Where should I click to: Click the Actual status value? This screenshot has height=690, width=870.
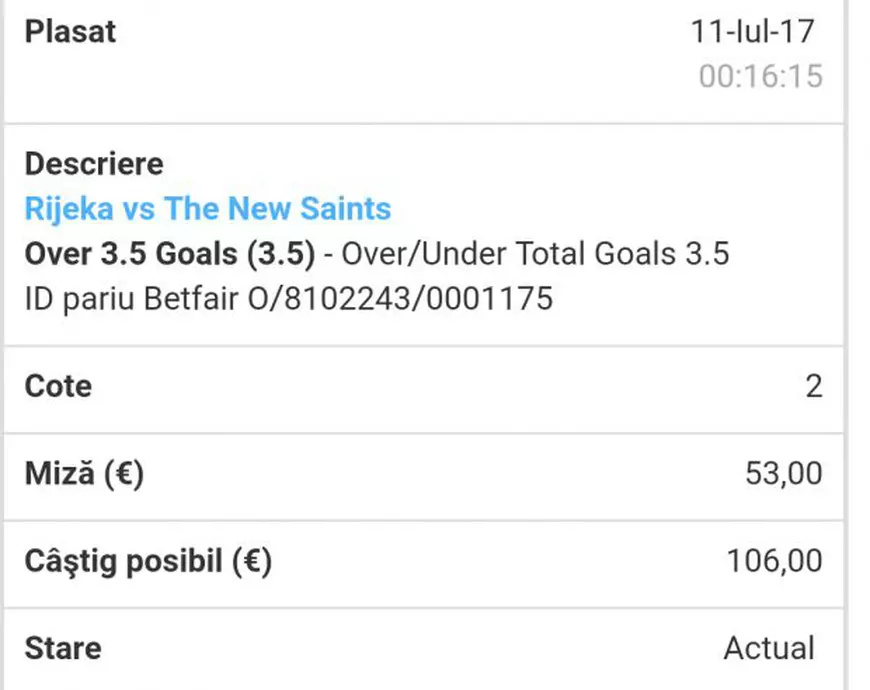tap(769, 648)
